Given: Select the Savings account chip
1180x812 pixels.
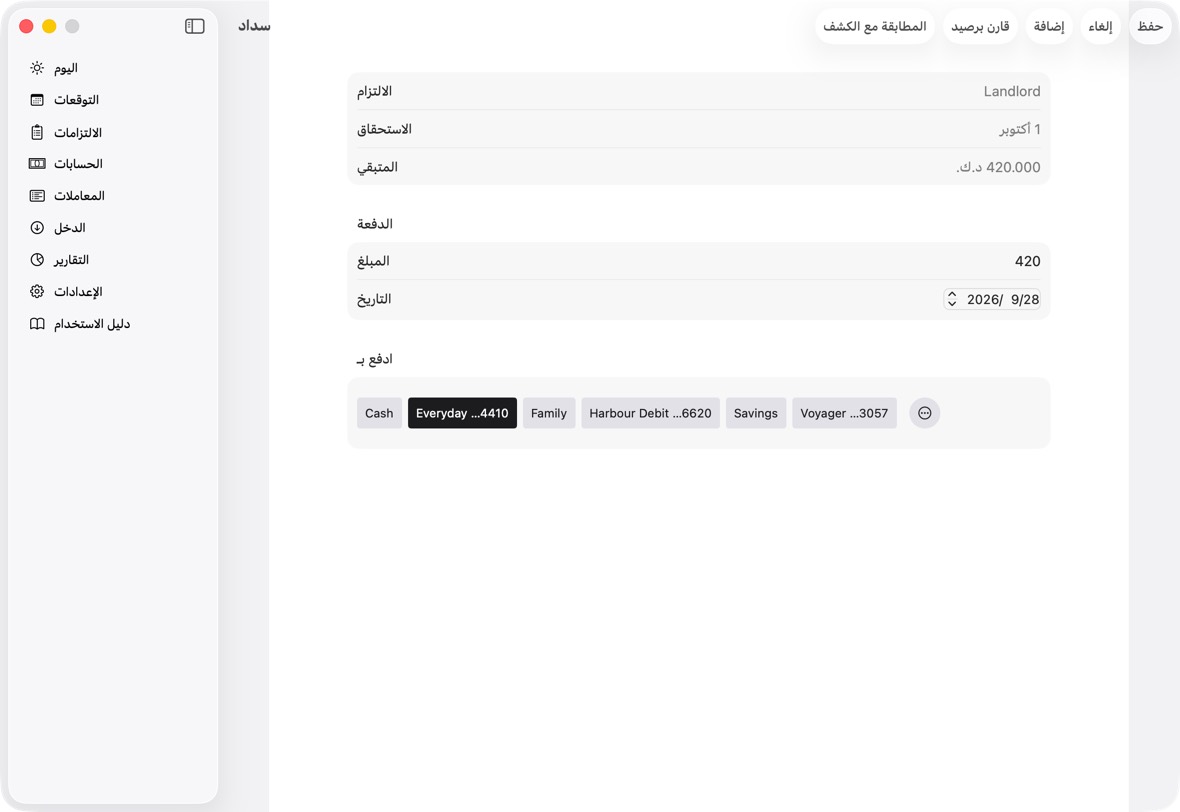Looking at the screenshot, I should tap(756, 413).
